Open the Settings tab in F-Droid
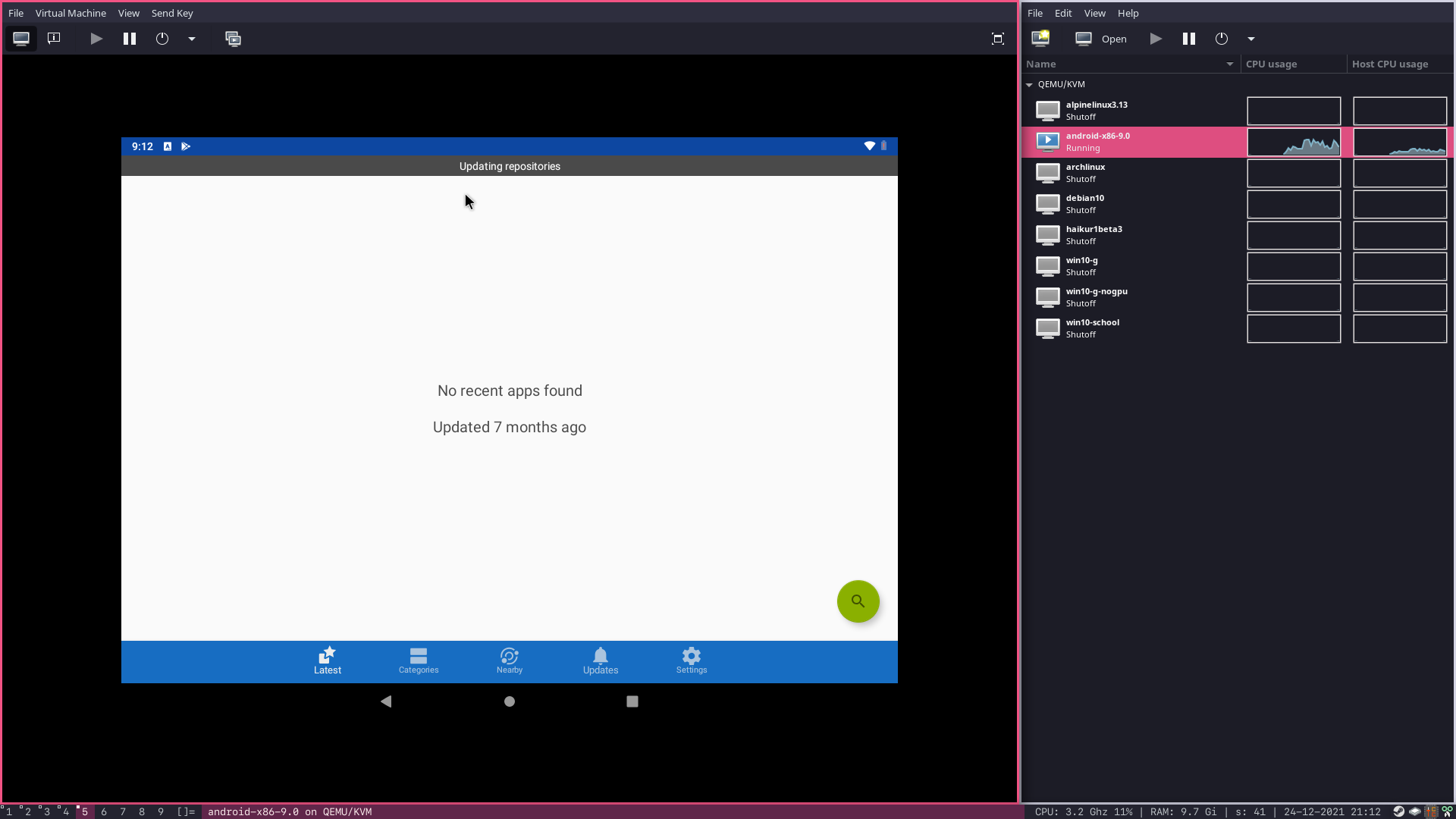This screenshot has width=1456, height=819. (692, 661)
